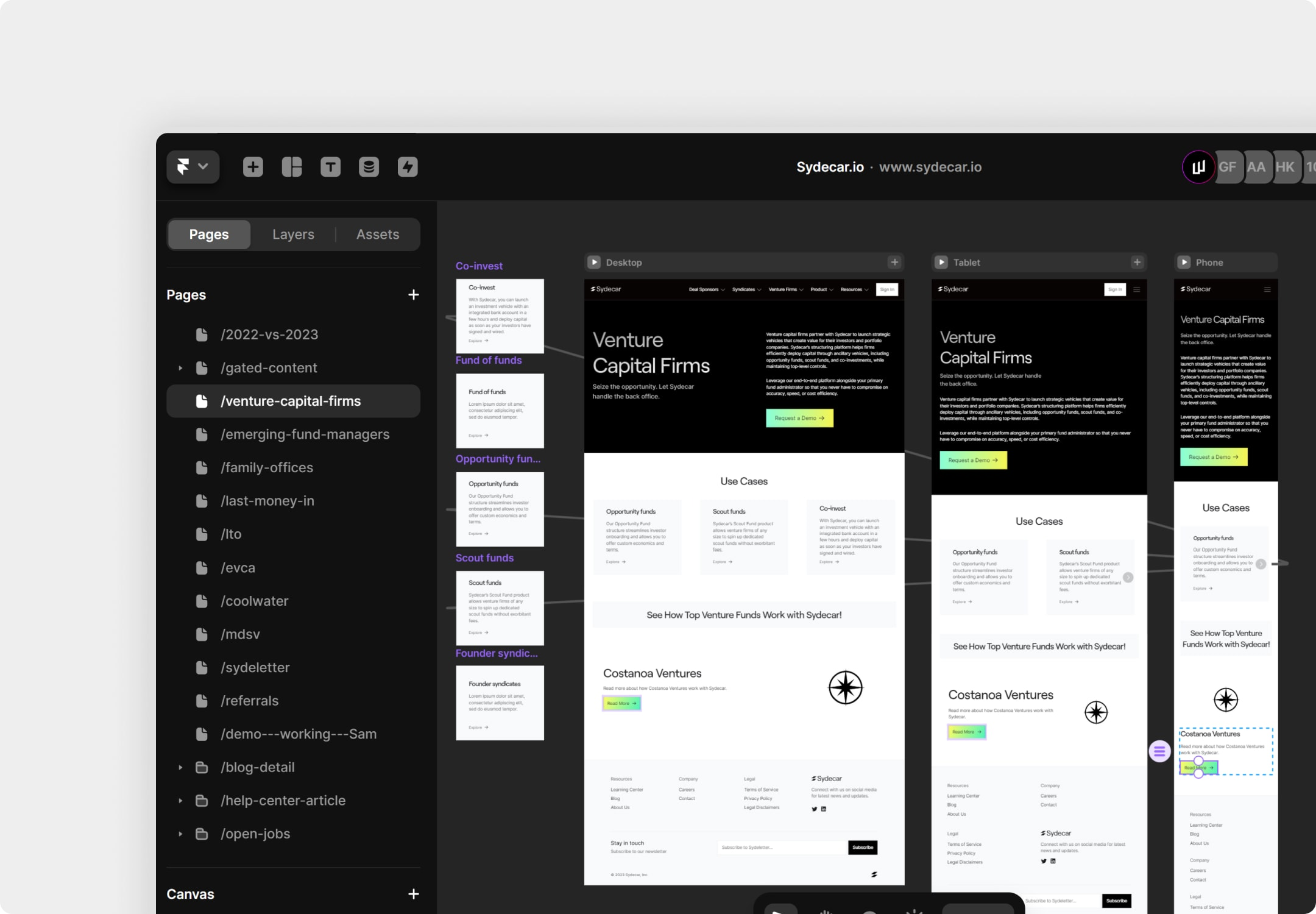Click the Founder syndic... frame label

click(497, 653)
